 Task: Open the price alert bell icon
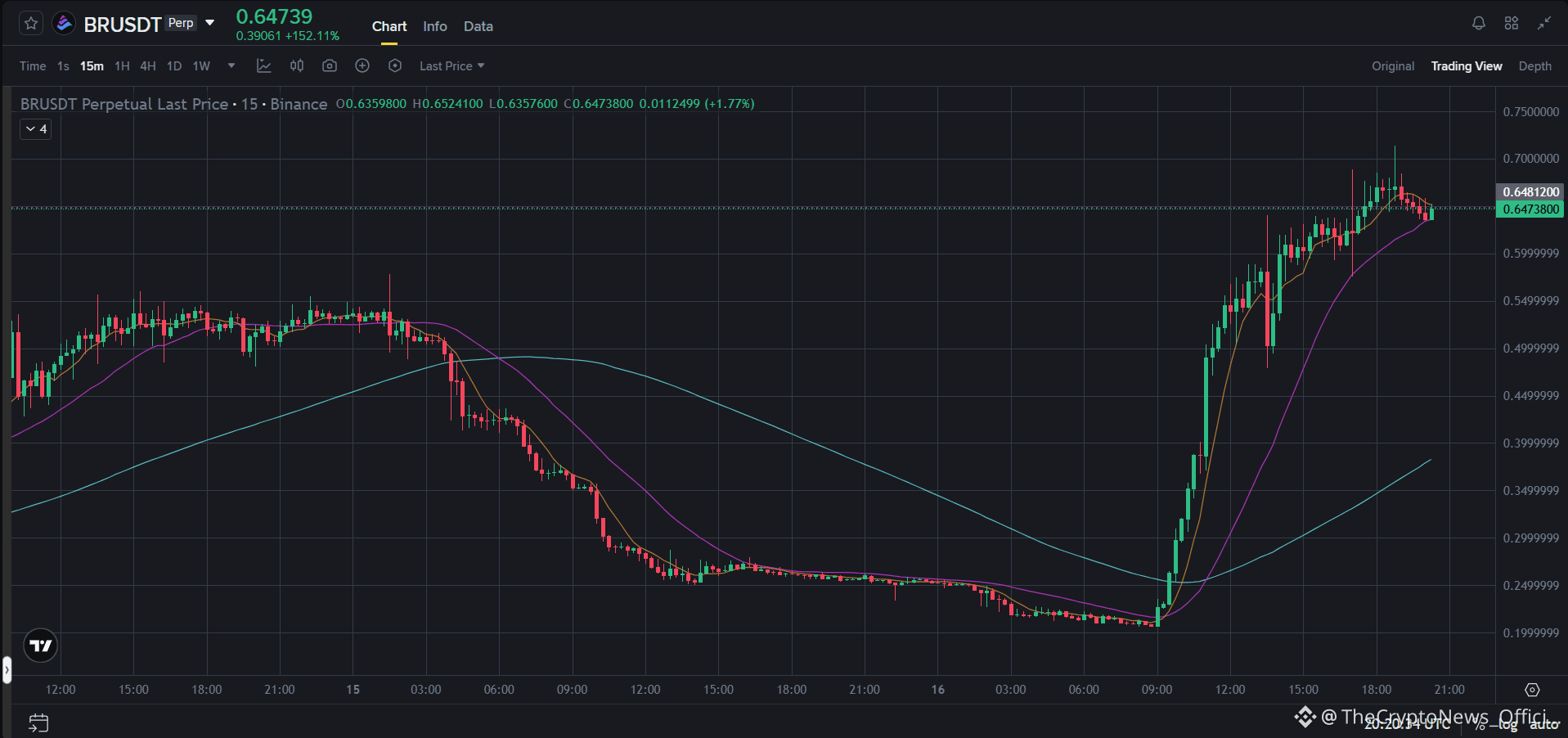click(x=1478, y=24)
